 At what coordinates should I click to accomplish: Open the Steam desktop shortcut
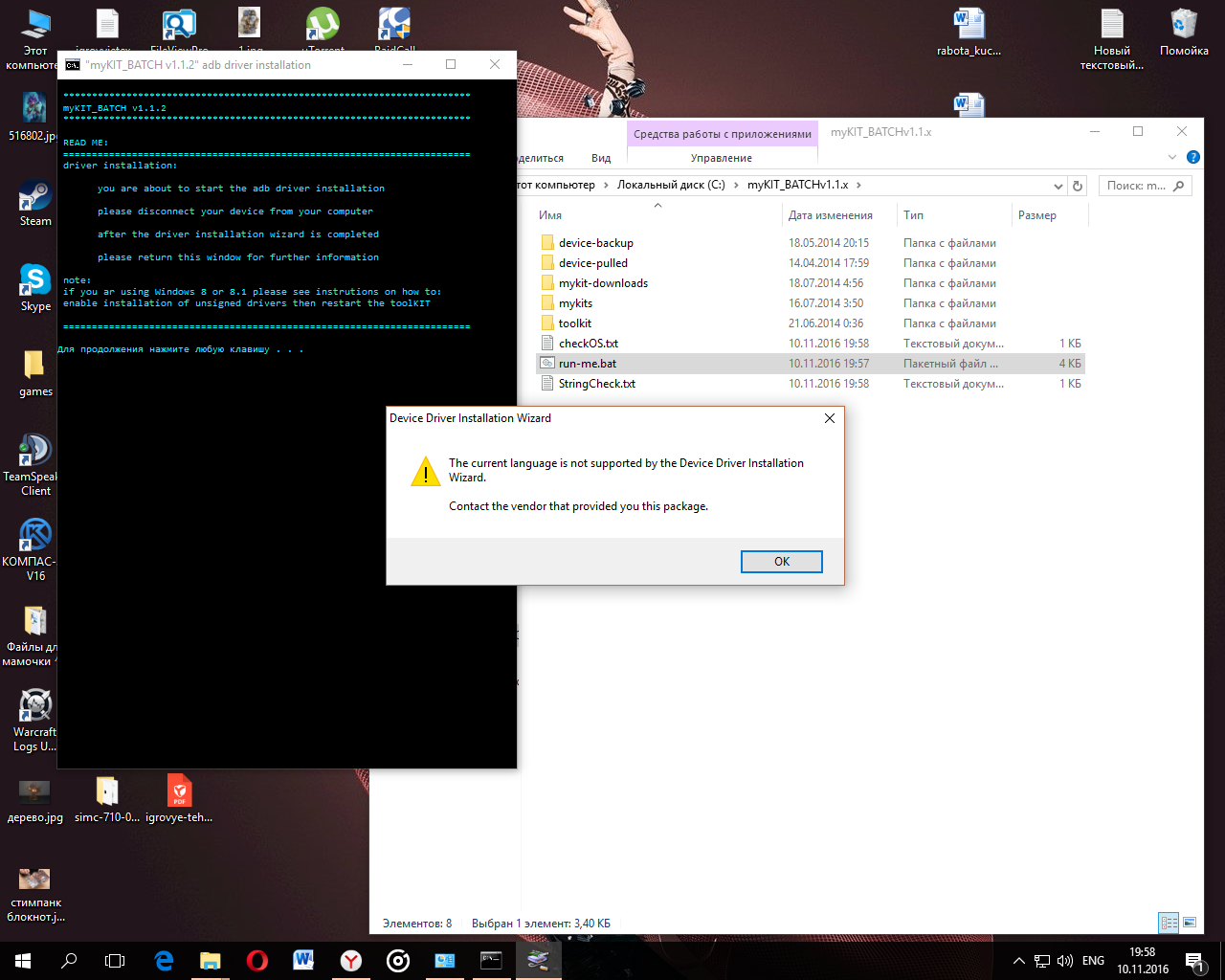click(35, 203)
